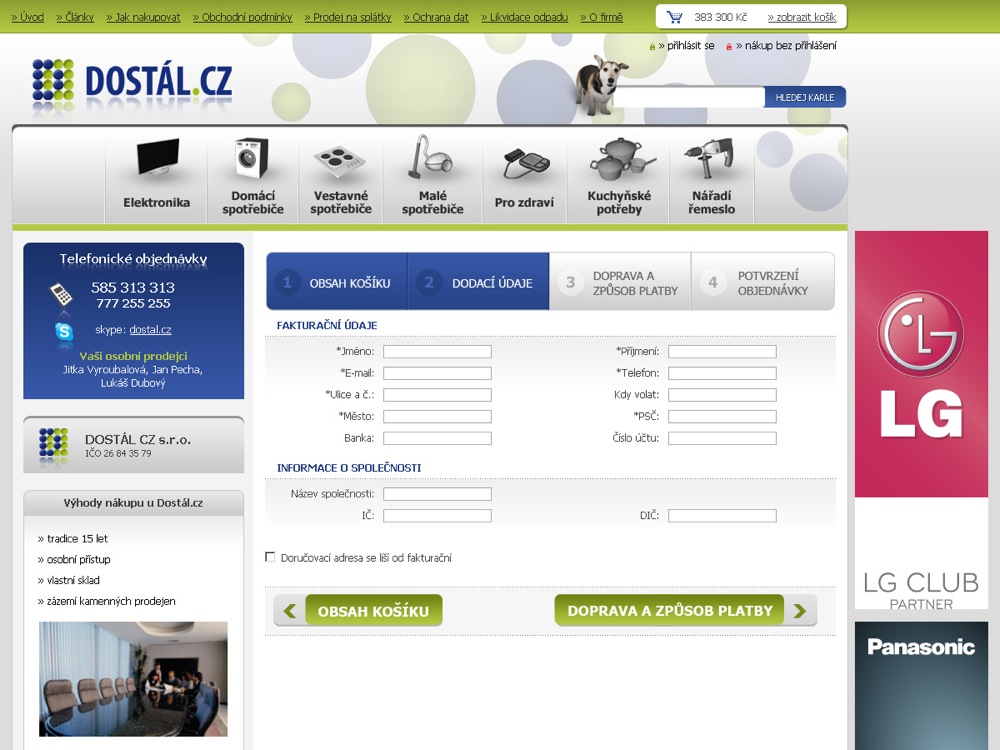
Task: Click the shopping cart icon
Action: tap(674, 17)
